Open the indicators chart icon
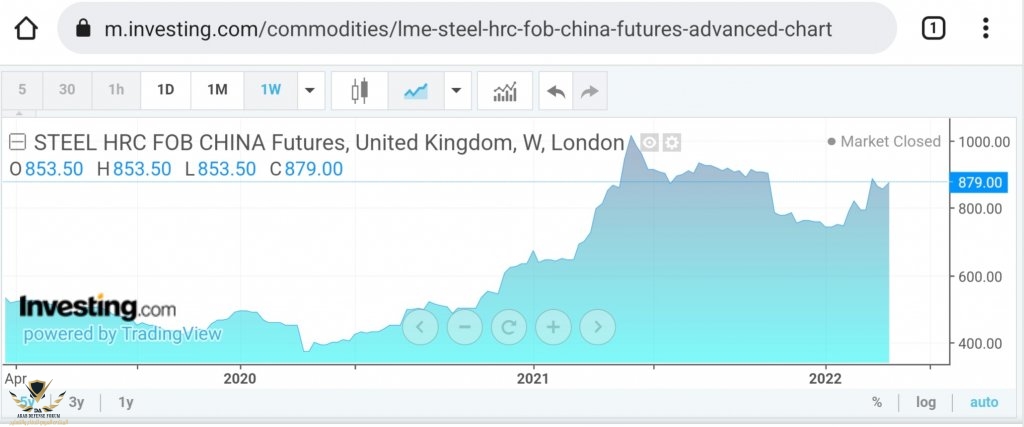The width and height of the screenshot is (1024, 427). 505,91
